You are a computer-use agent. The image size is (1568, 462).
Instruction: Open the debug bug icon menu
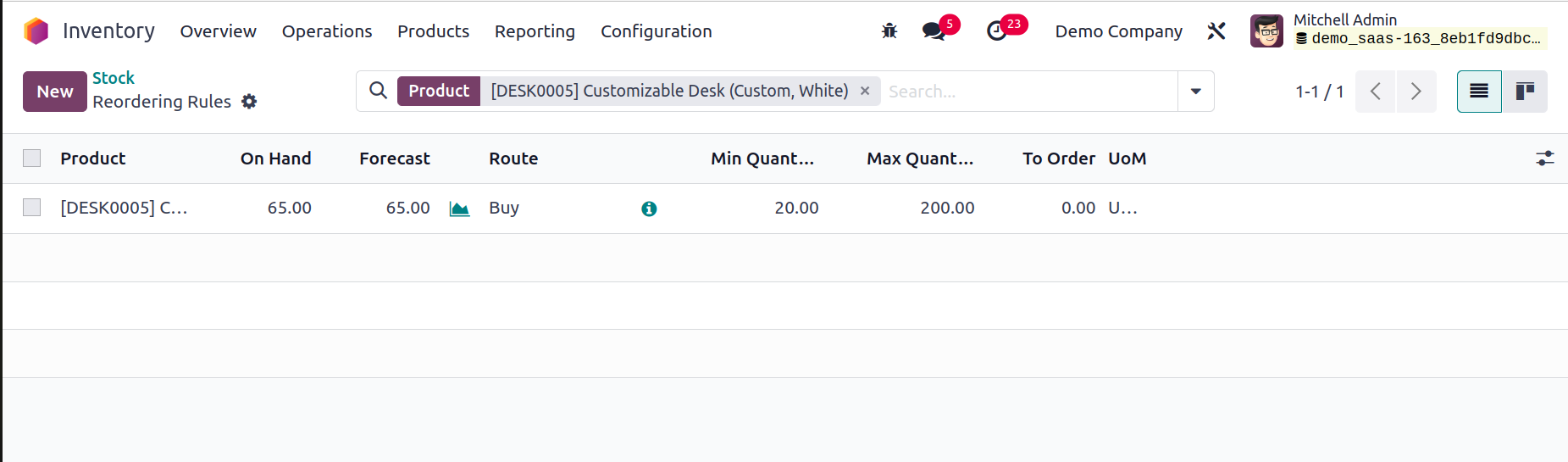pyautogui.click(x=889, y=31)
